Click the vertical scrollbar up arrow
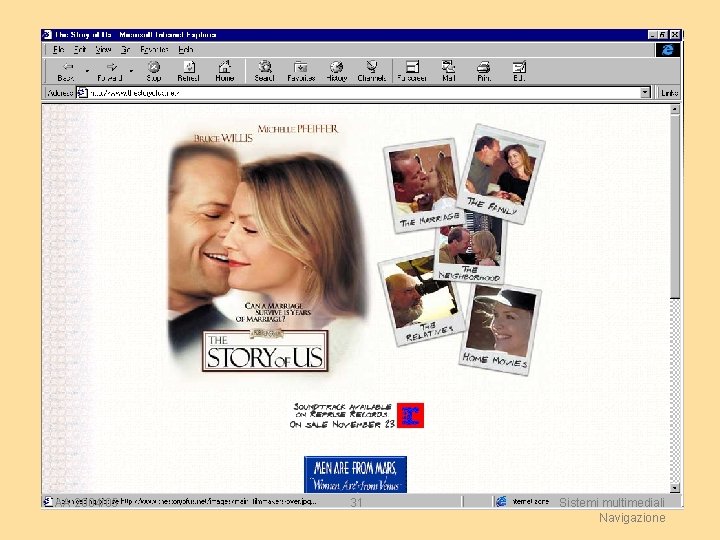720x540 pixels. [x=675, y=109]
